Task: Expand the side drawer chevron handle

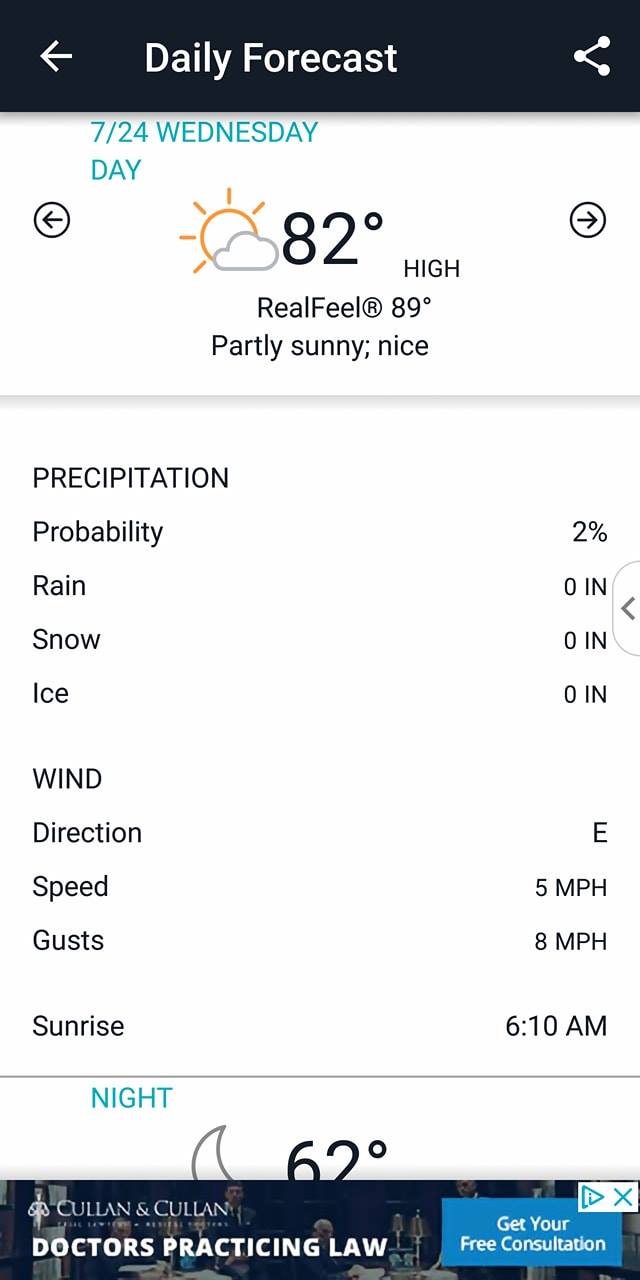Action: [627, 608]
